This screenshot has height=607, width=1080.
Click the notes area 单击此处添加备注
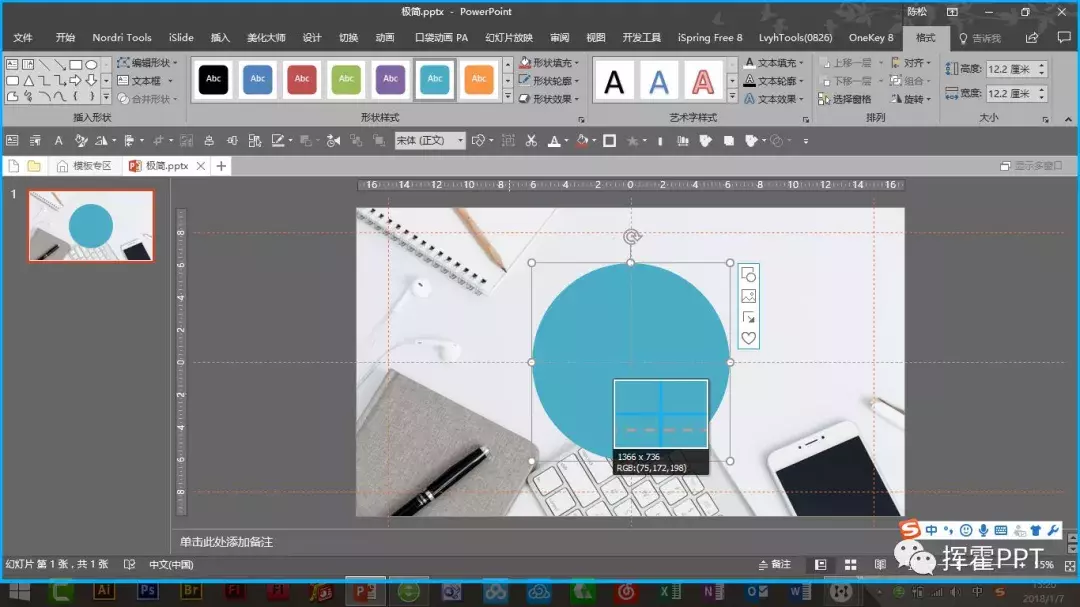coord(227,542)
